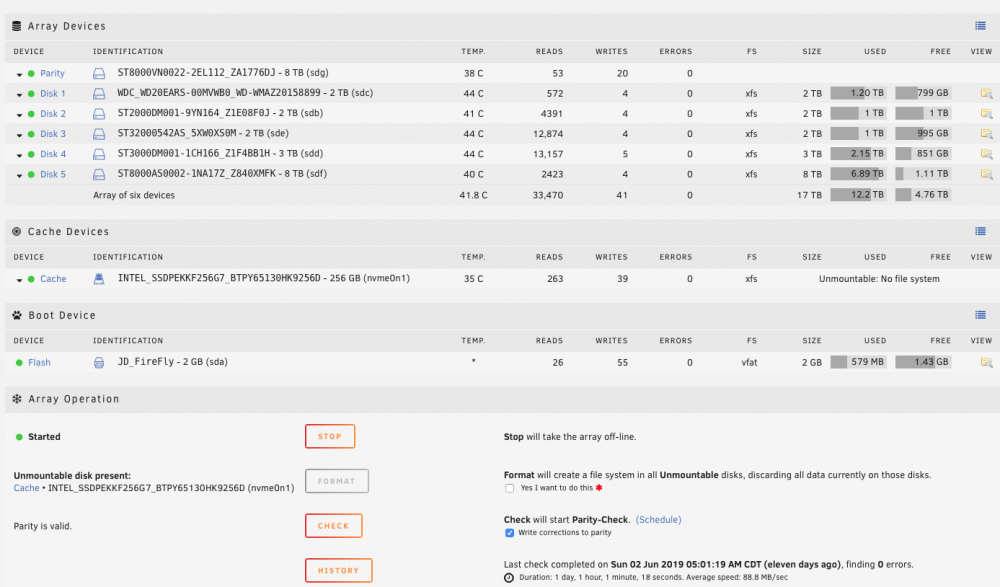This screenshot has height=587, width=1000.
Task: Click the FORMAT button
Action: point(337,481)
